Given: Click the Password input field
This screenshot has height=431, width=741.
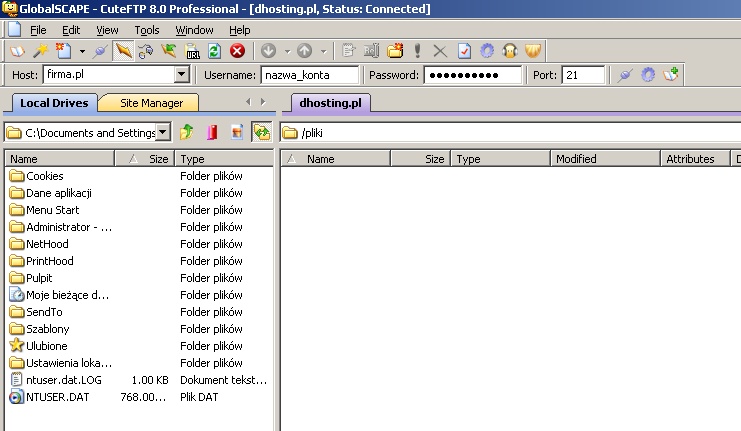Looking at the screenshot, I should point(473,75).
